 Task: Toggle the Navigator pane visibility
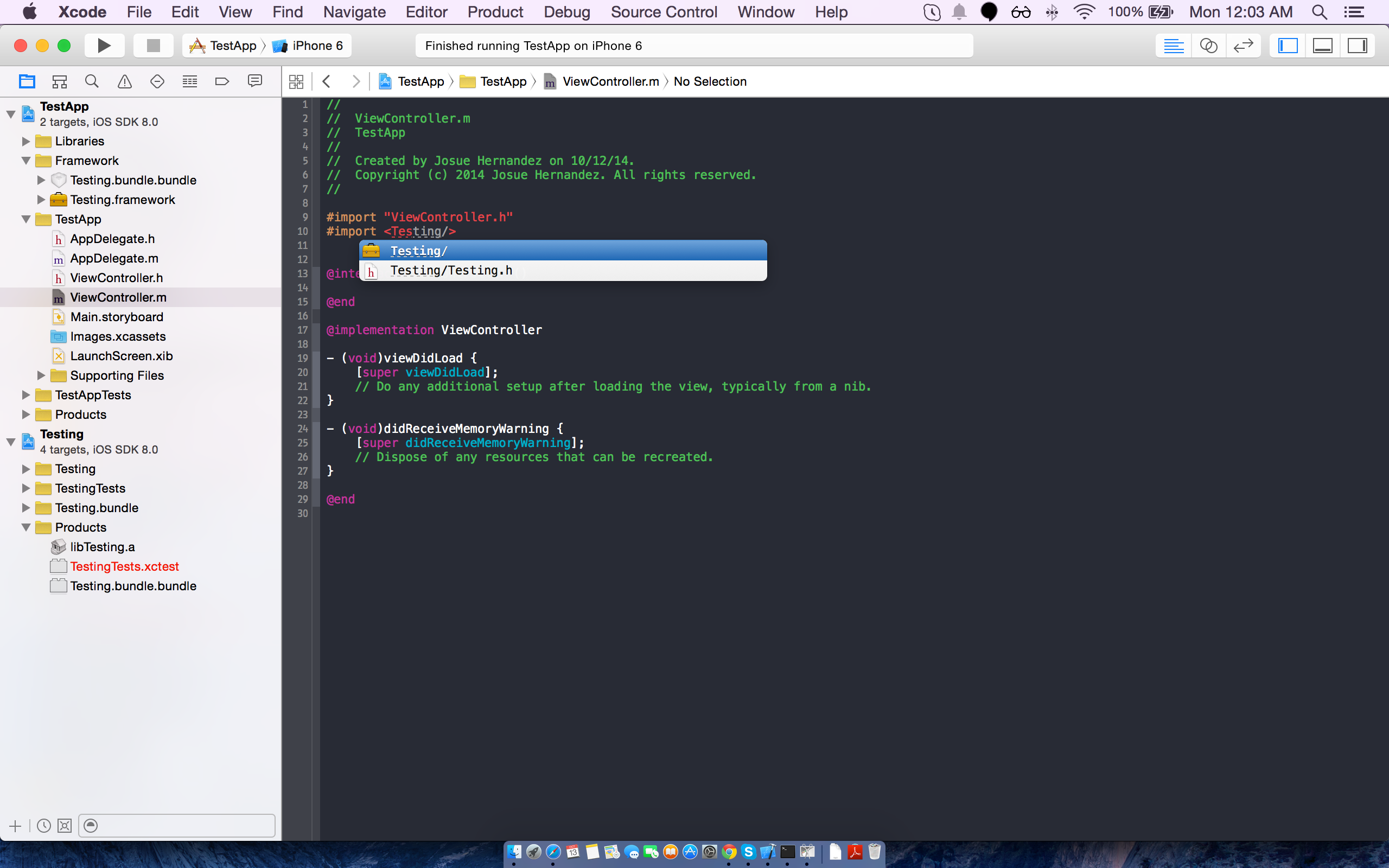coord(1288,46)
